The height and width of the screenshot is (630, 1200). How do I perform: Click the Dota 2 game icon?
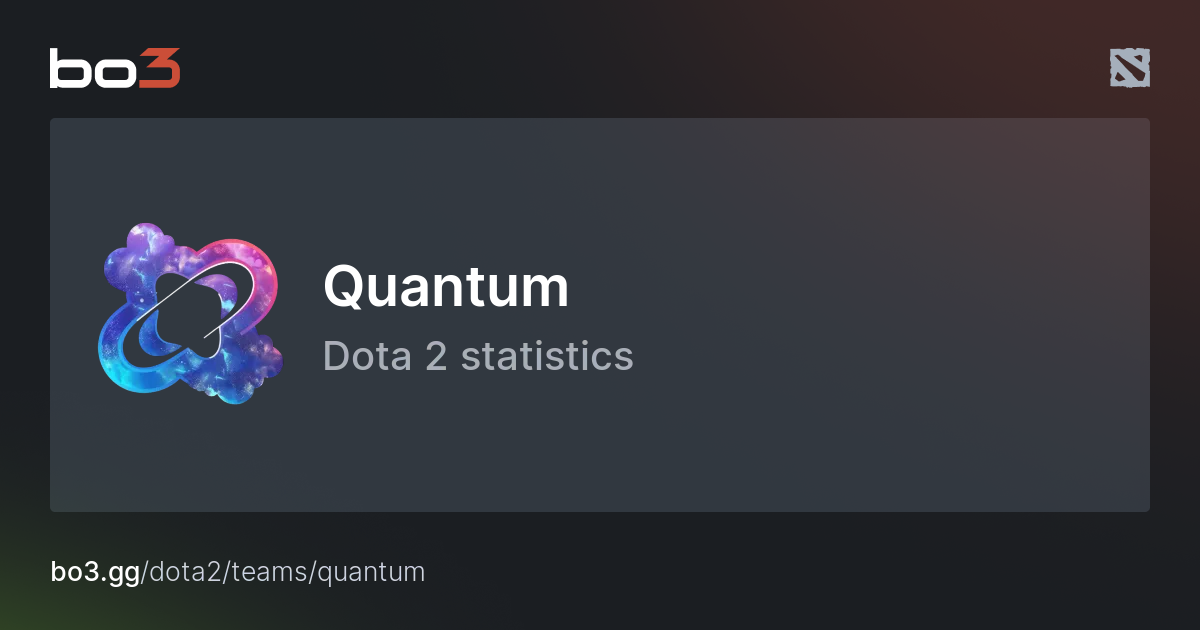1129,68
